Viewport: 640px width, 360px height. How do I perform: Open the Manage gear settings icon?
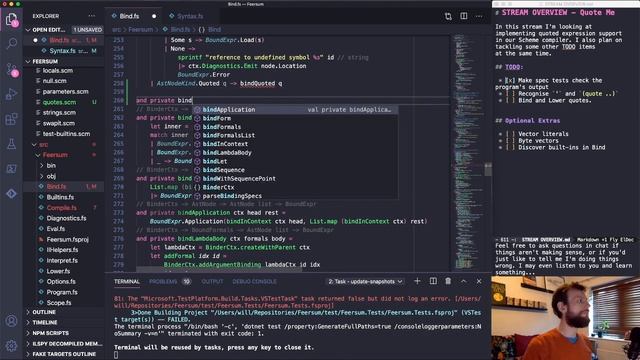coord(11,346)
